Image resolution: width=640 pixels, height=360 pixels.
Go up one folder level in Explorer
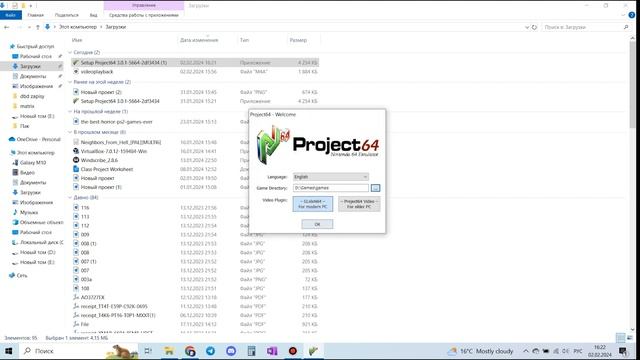click(38, 27)
